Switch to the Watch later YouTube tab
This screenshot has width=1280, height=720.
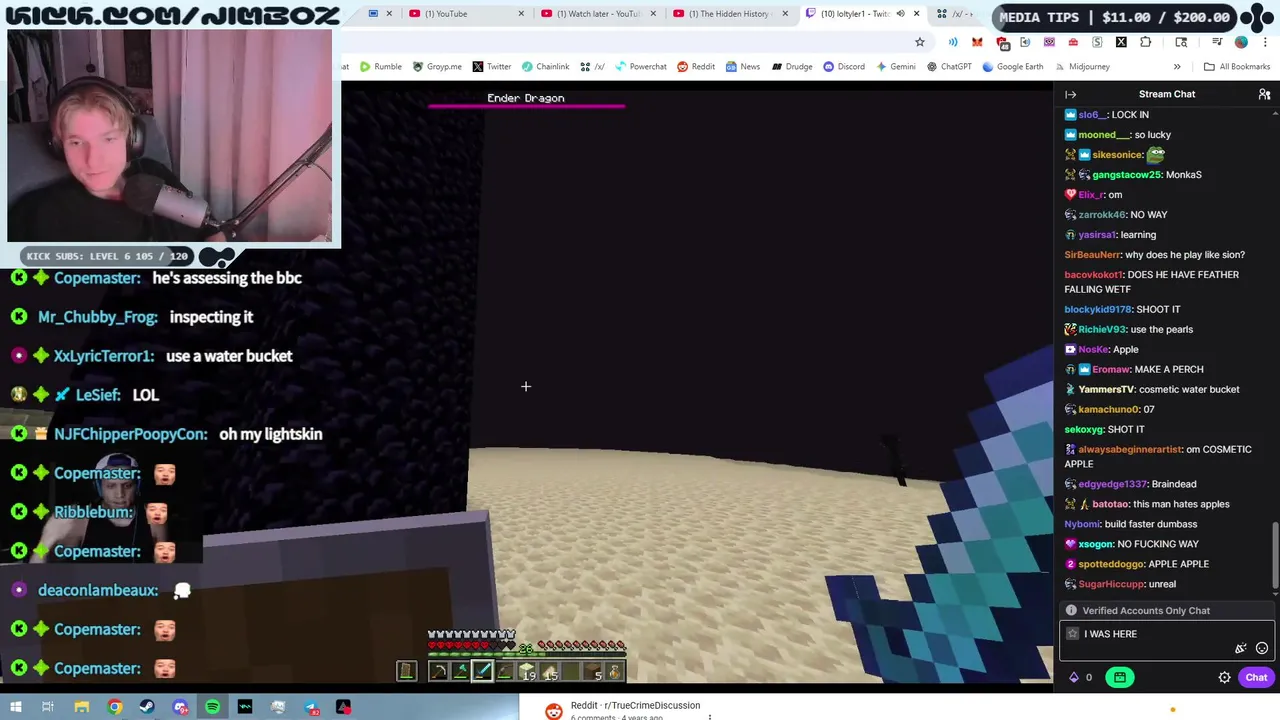598,14
